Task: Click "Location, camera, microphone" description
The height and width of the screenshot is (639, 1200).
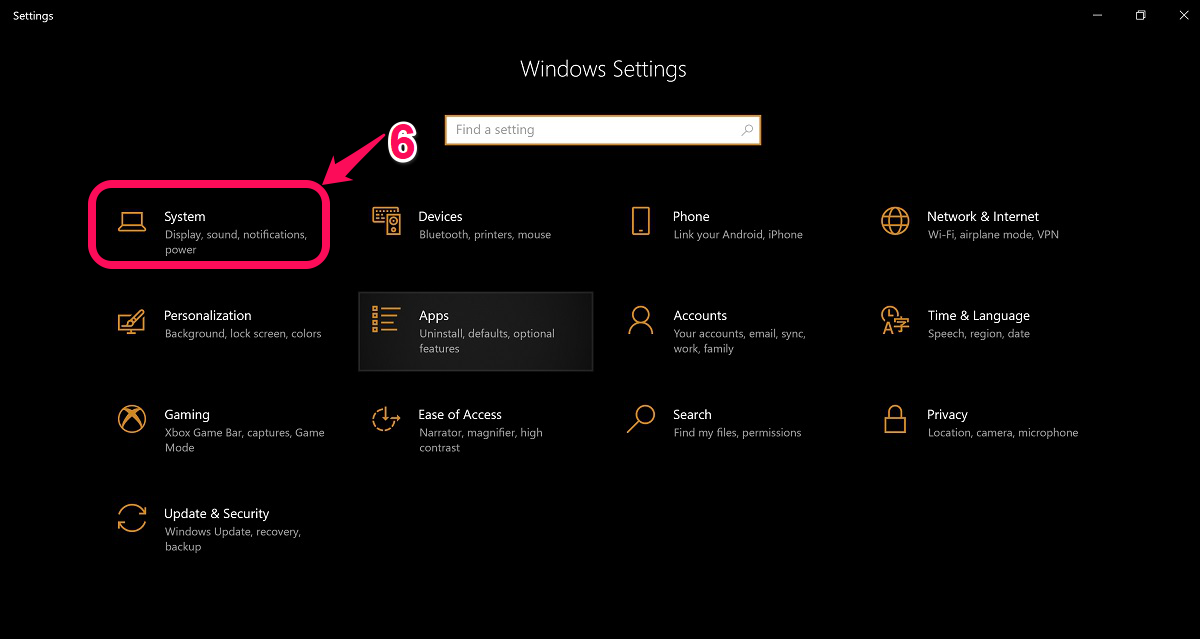Action: (1003, 433)
